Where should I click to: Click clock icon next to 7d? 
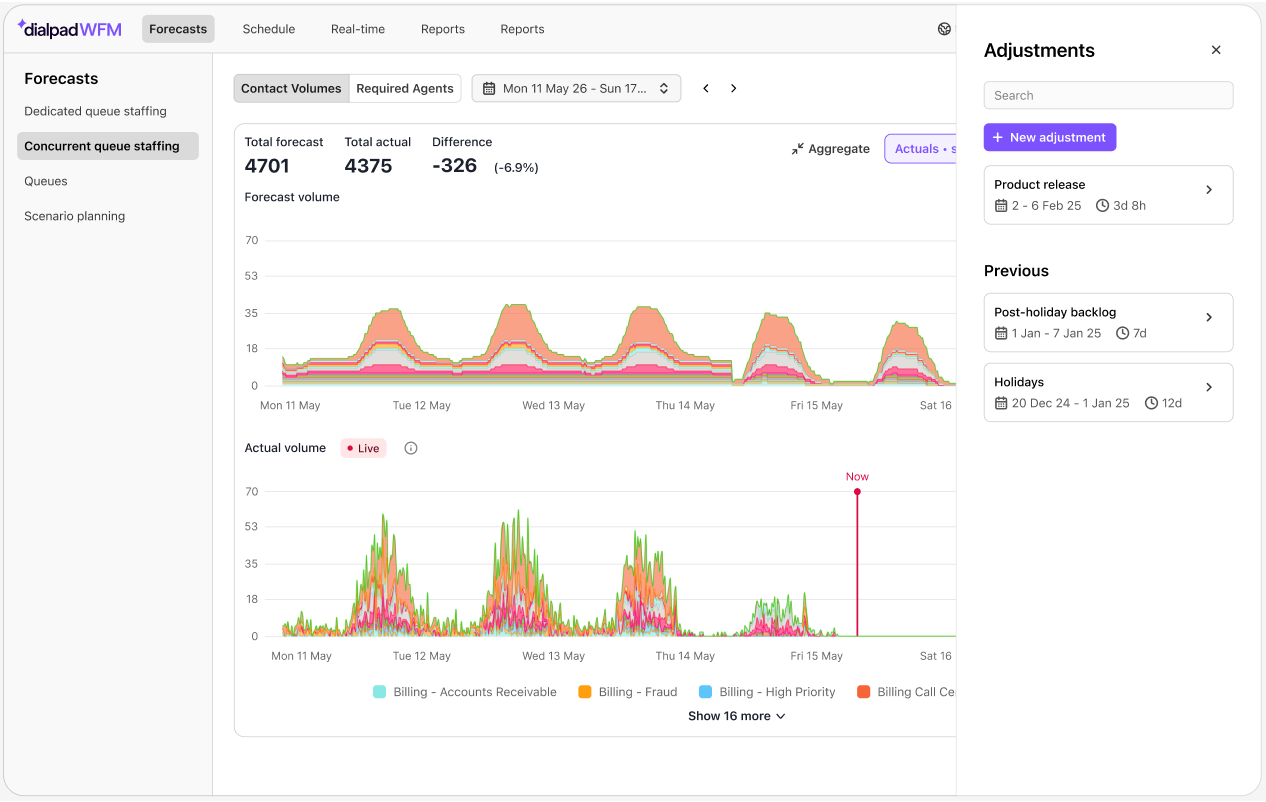pos(1123,333)
